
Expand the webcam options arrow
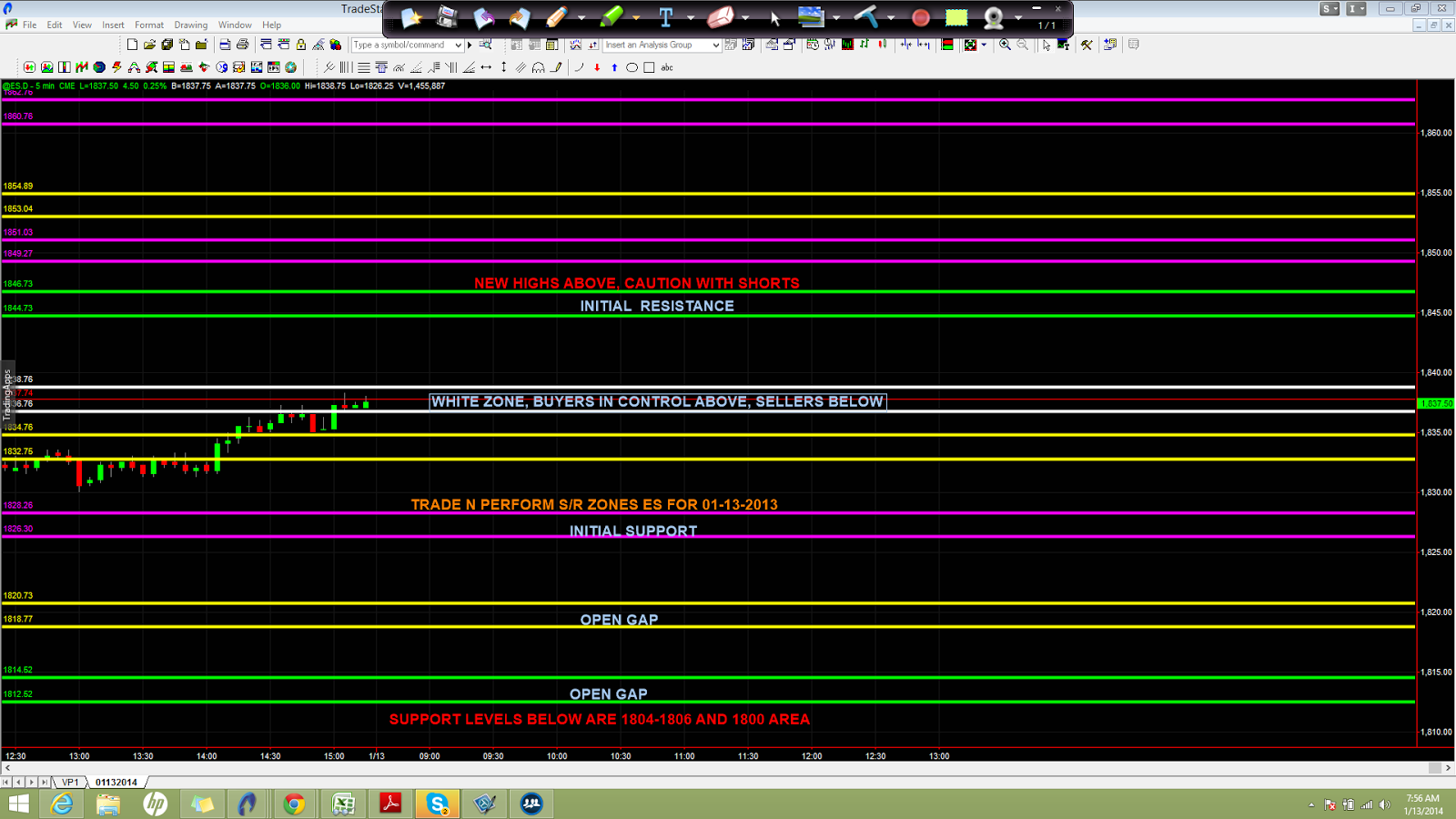[x=1018, y=17]
